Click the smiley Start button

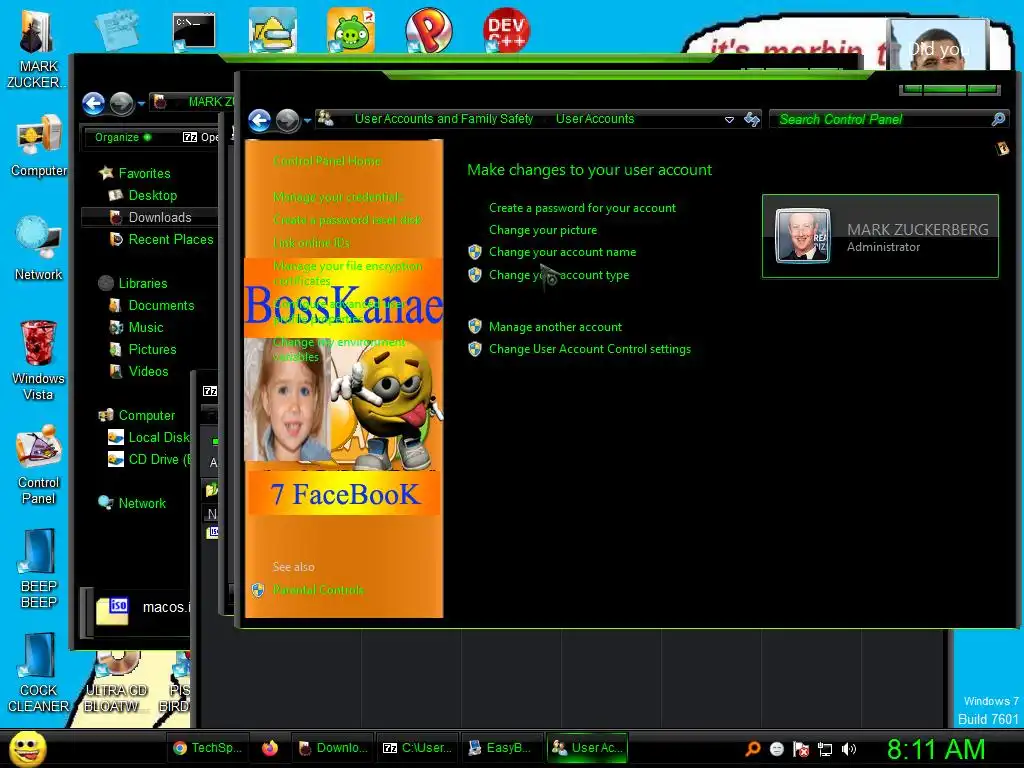click(27, 748)
